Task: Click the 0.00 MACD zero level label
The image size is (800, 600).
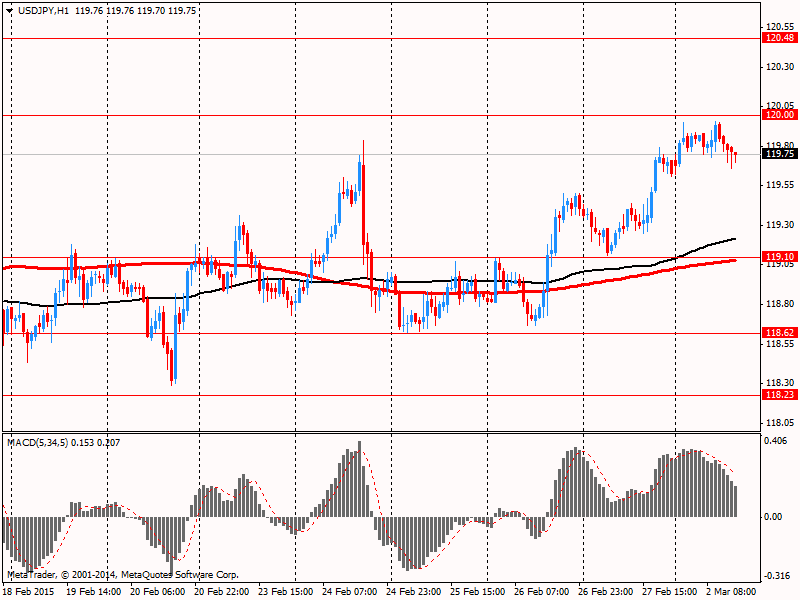Action: click(x=773, y=517)
